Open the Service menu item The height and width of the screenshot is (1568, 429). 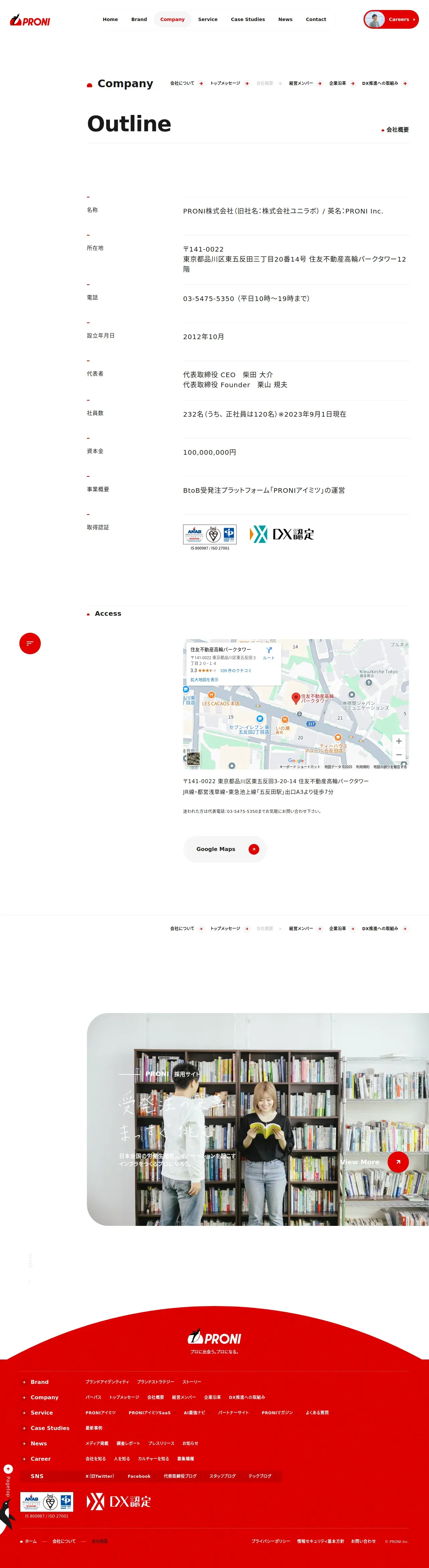click(x=207, y=19)
